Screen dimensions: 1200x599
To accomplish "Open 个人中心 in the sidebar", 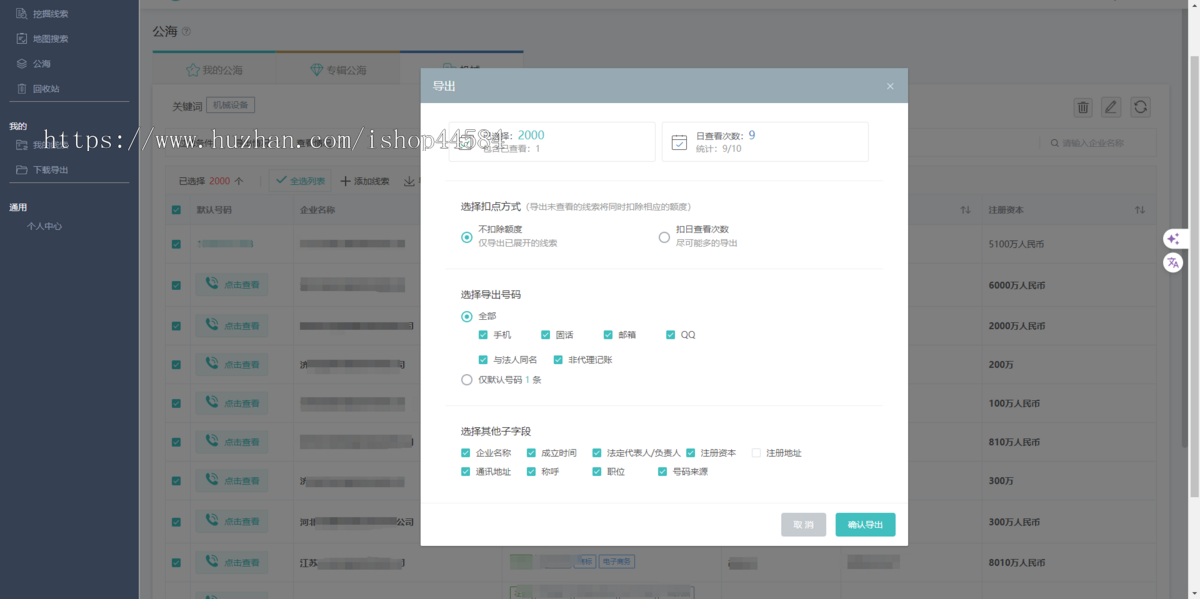I will [x=44, y=226].
